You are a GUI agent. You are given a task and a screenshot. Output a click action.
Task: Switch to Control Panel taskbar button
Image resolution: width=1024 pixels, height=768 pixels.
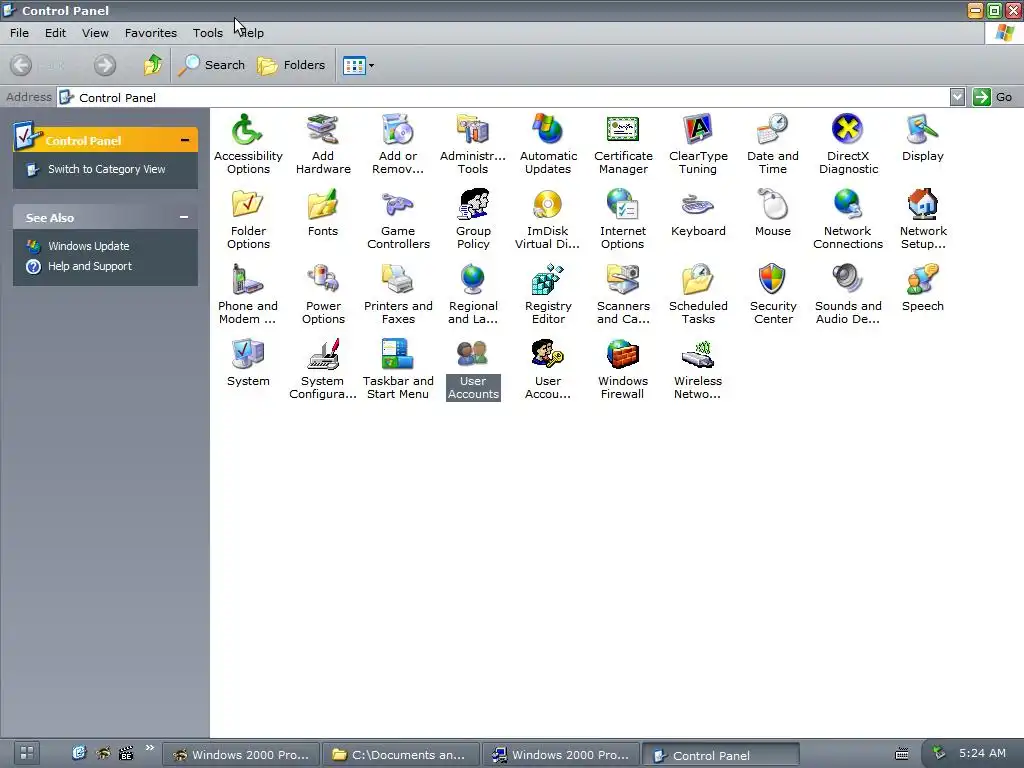720,755
